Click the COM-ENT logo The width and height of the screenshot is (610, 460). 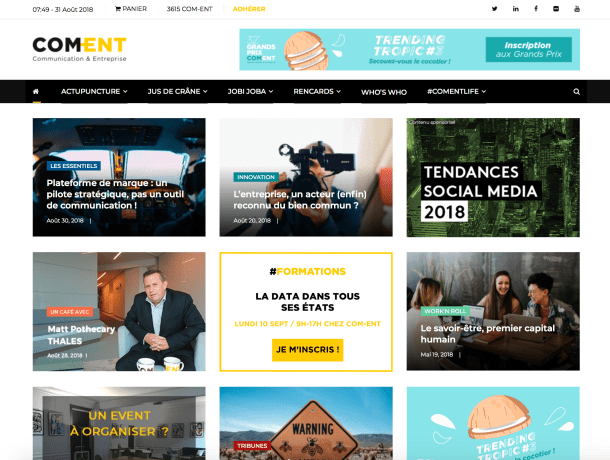pyautogui.click(x=79, y=49)
